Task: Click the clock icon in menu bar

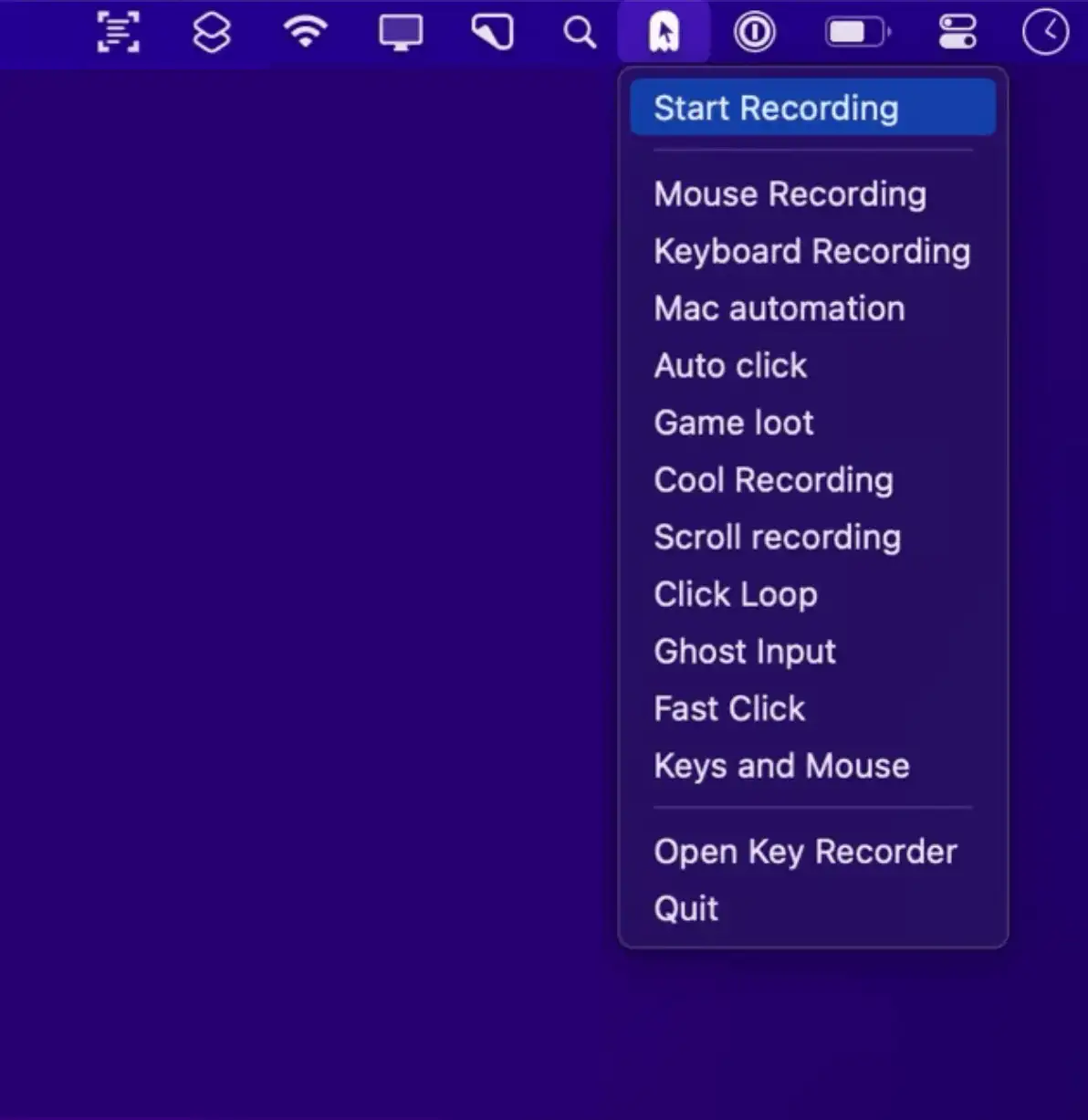Action: 1045,33
